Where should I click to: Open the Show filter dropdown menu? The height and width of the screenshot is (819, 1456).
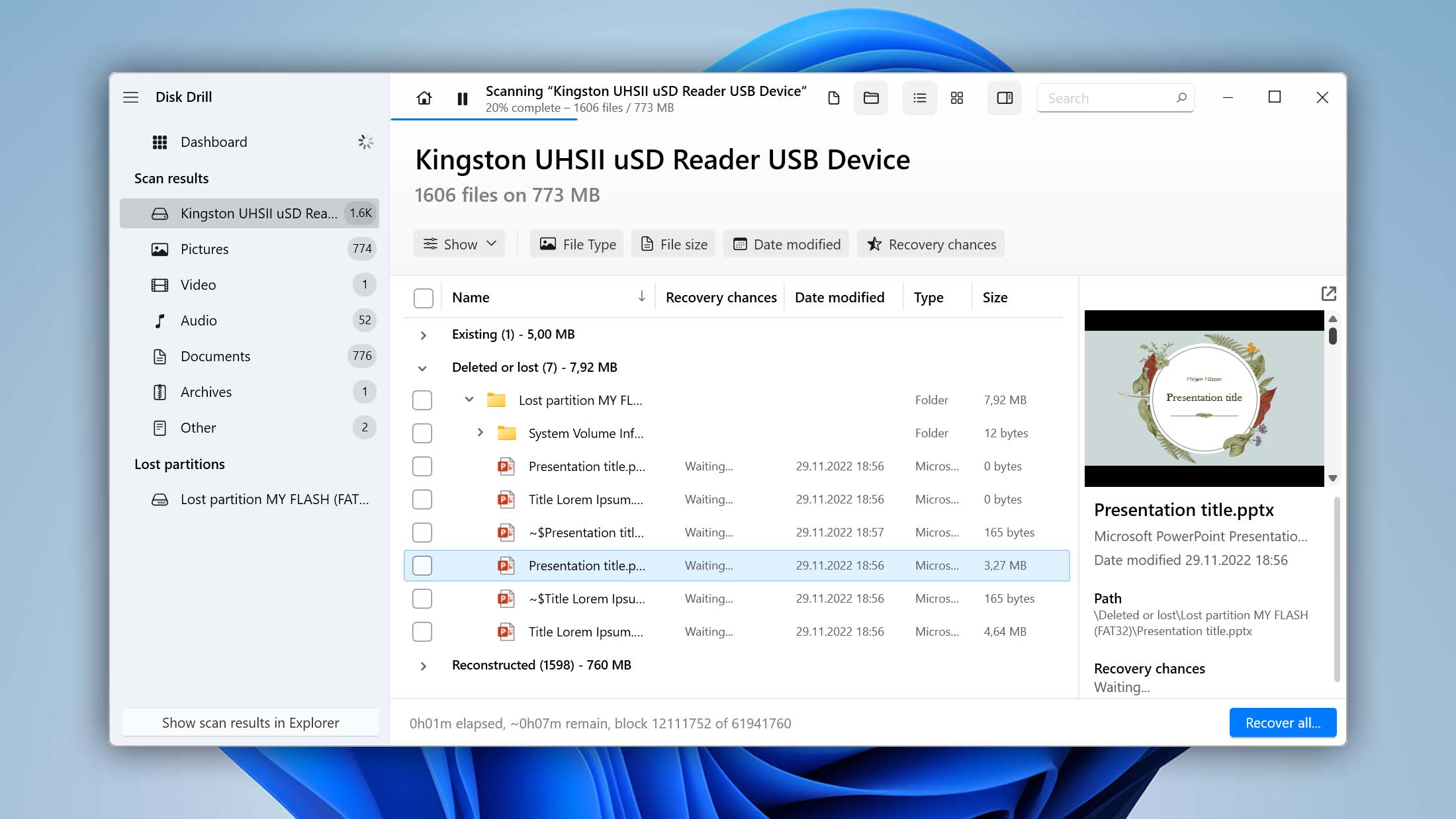(x=459, y=244)
